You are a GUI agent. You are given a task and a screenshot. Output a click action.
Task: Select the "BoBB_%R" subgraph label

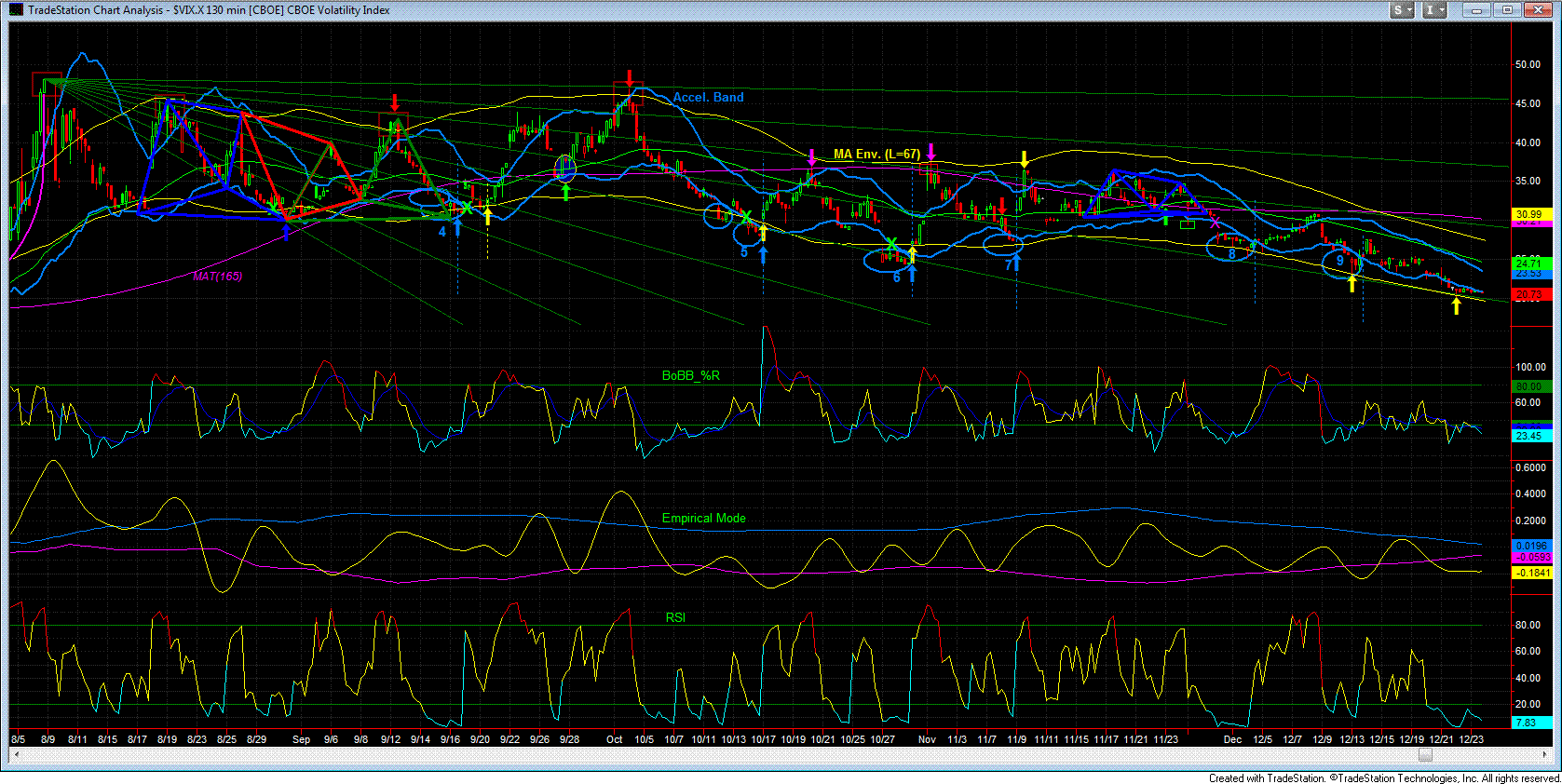pyautogui.click(x=690, y=376)
